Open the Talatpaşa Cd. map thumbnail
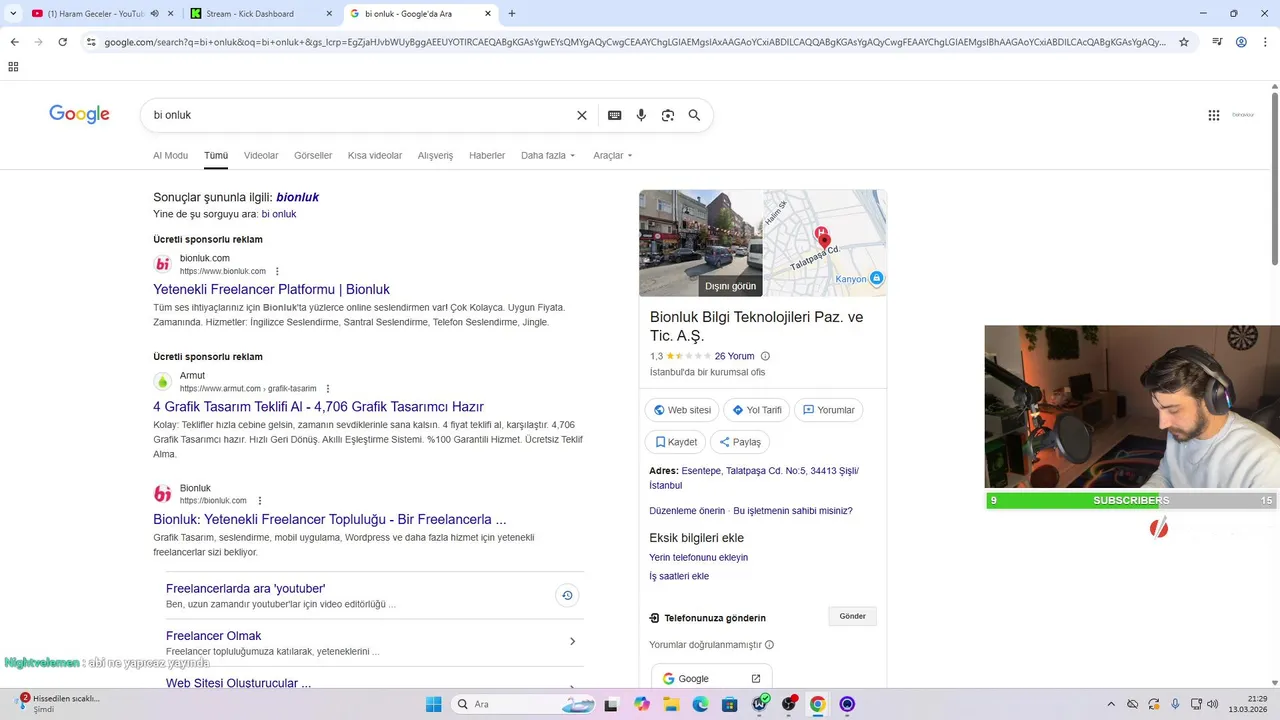The width and height of the screenshot is (1280, 720). point(825,243)
